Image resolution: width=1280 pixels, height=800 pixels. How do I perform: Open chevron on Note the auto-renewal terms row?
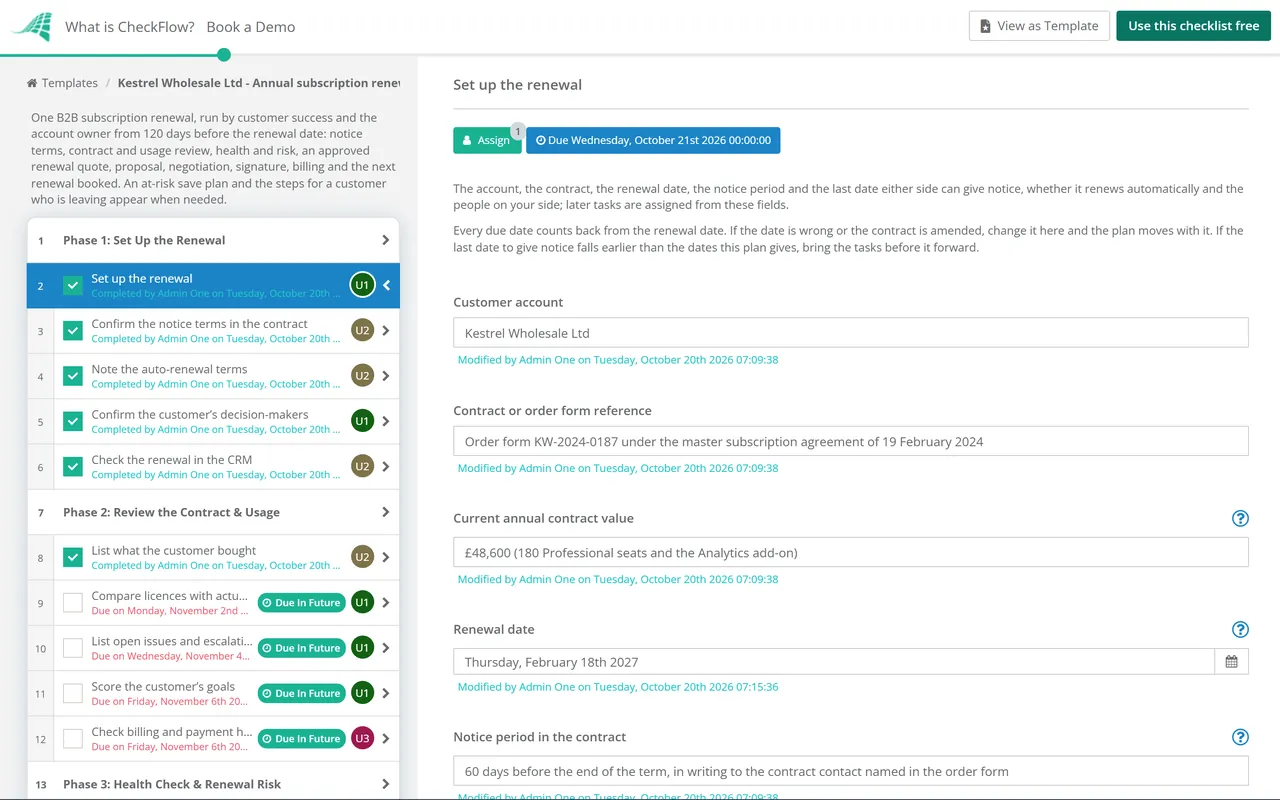[386, 376]
